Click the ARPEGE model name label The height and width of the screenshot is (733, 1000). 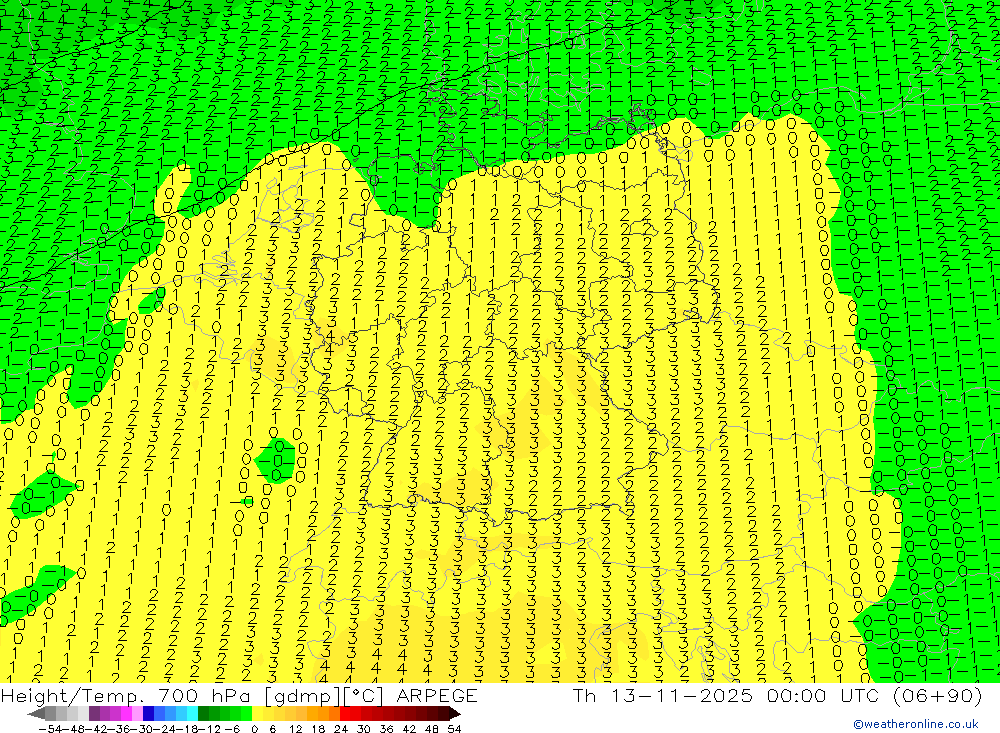point(436,695)
